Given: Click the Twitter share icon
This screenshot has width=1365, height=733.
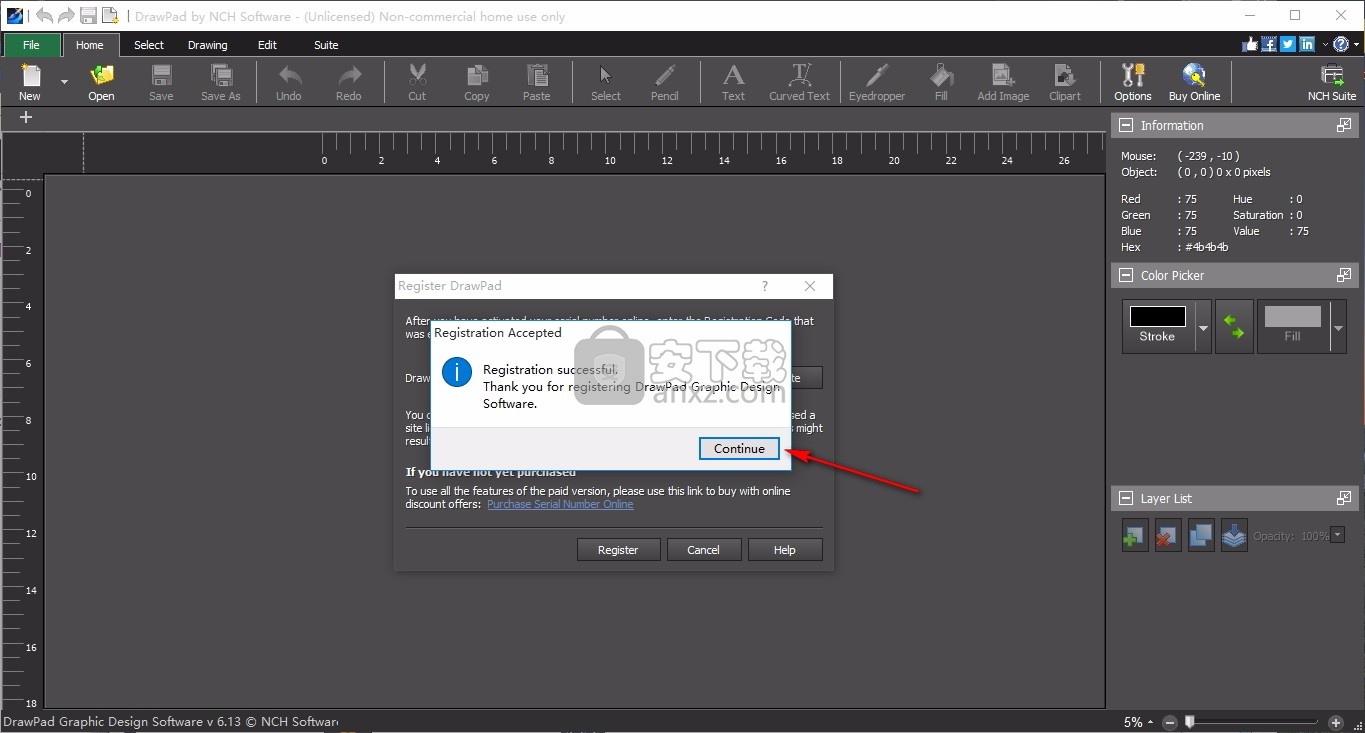Looking at the screenshot, I should tap(1288, 44).
